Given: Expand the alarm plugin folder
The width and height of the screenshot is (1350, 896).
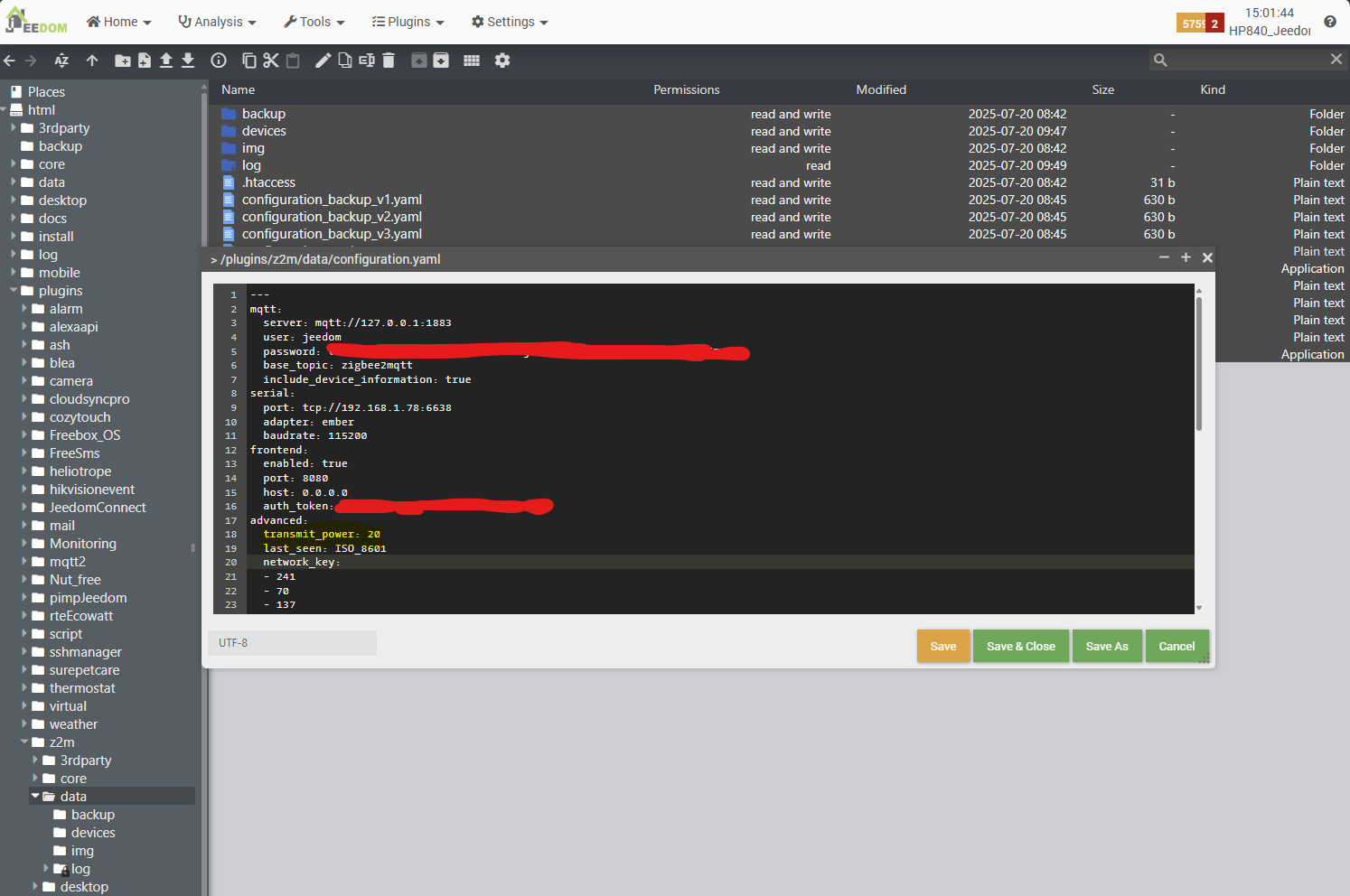Looking at the screenshot, I should coord(25,309).
